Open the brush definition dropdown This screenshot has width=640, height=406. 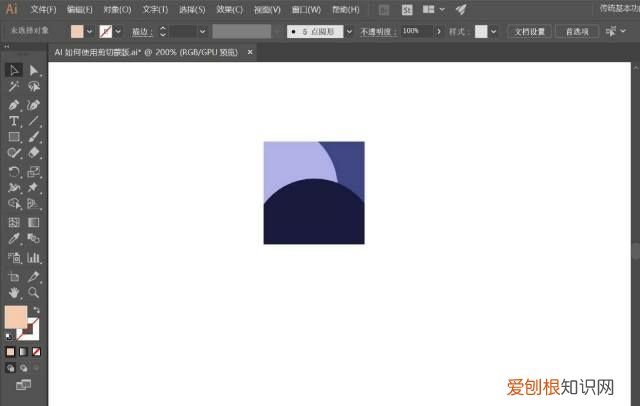(349, 31)
